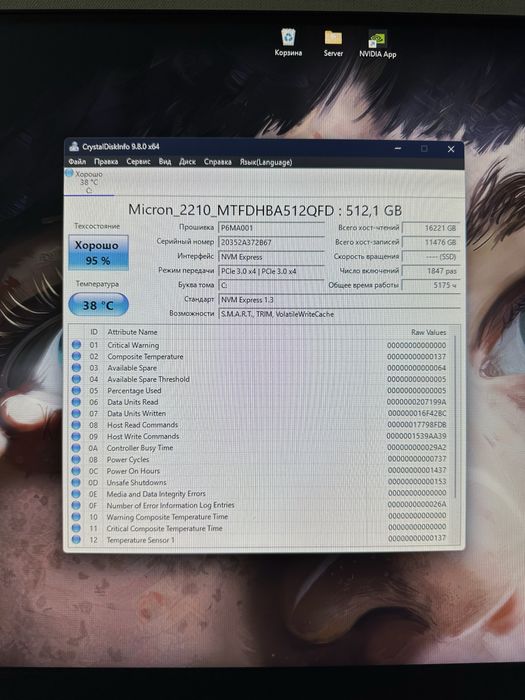
Task: Select the Critical Warning attribute text
Action: click(133, 345)
